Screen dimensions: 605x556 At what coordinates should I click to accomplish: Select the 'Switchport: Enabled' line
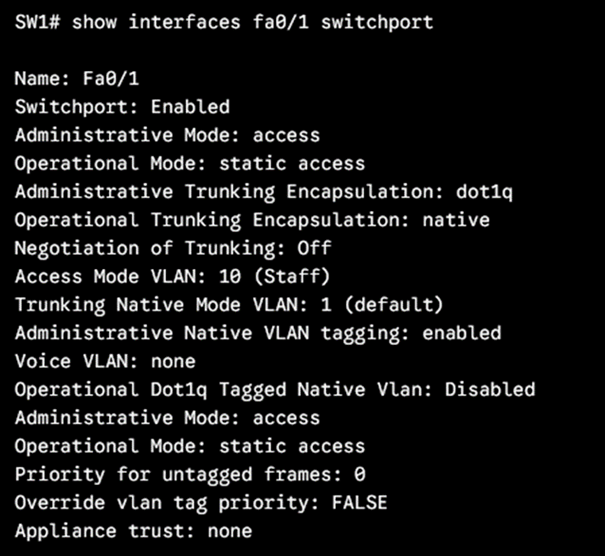point(122,106)
